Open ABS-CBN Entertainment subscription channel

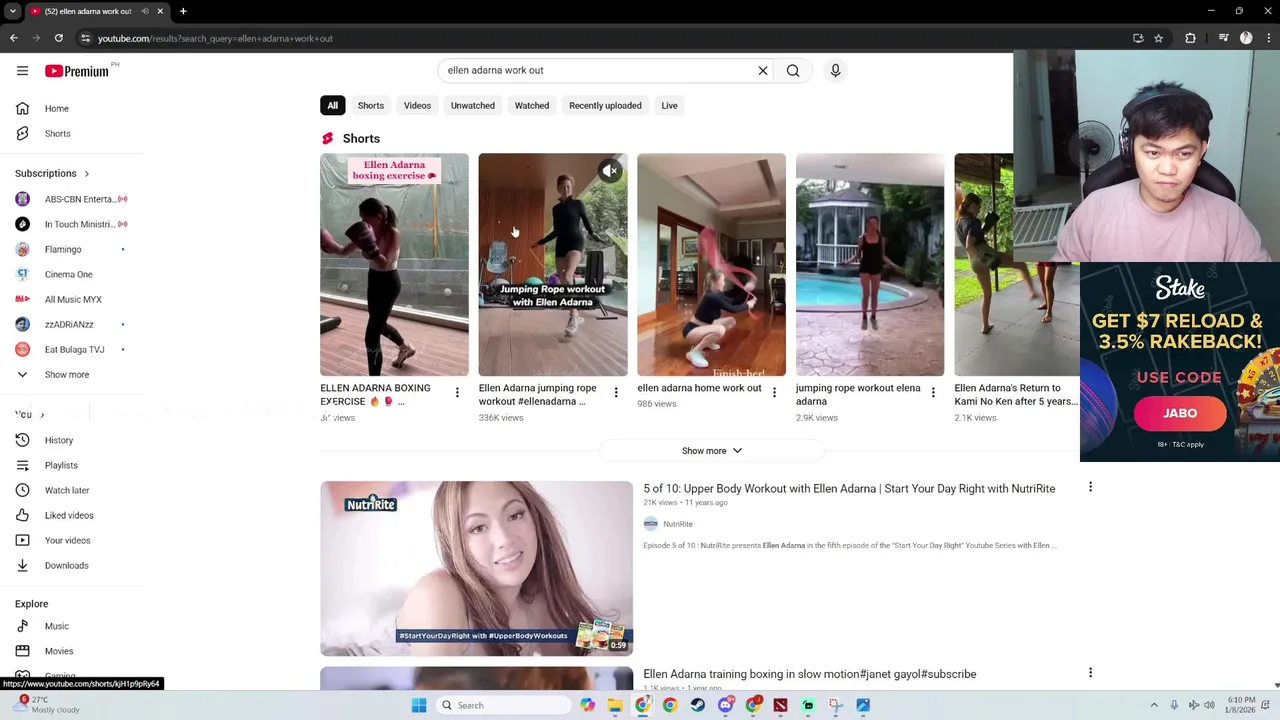click(x=72, y=199)
